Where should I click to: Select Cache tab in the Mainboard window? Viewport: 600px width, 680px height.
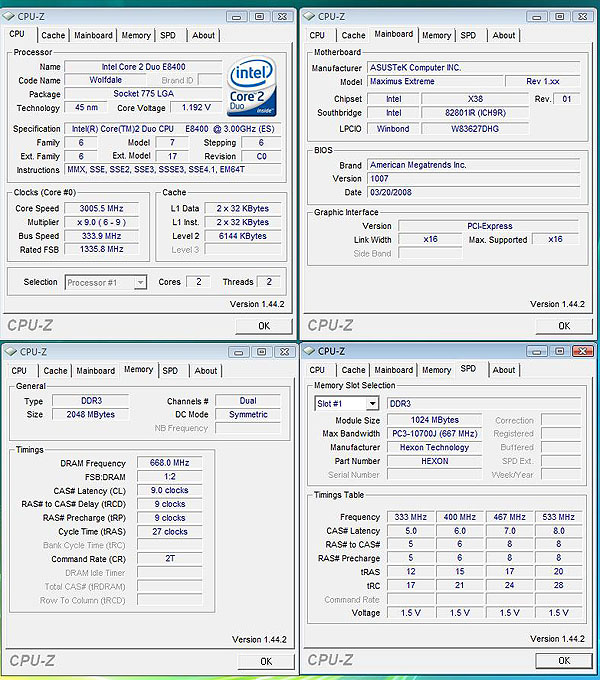353,36
